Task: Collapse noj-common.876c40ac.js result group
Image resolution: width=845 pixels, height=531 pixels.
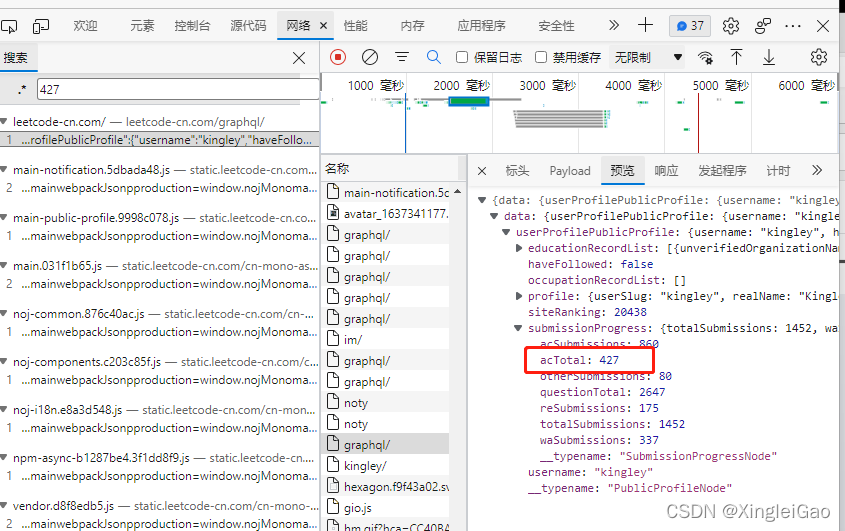Action: 4,314
